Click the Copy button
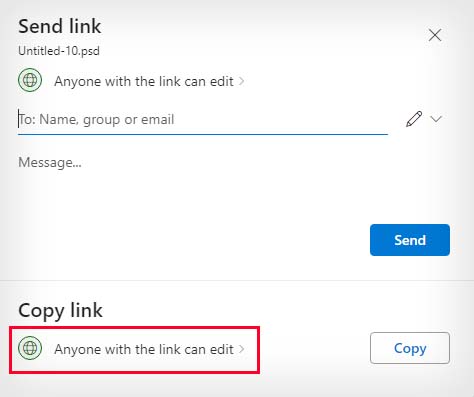The height and width of the screenshot is (397, 474). (x=410, y=348)
